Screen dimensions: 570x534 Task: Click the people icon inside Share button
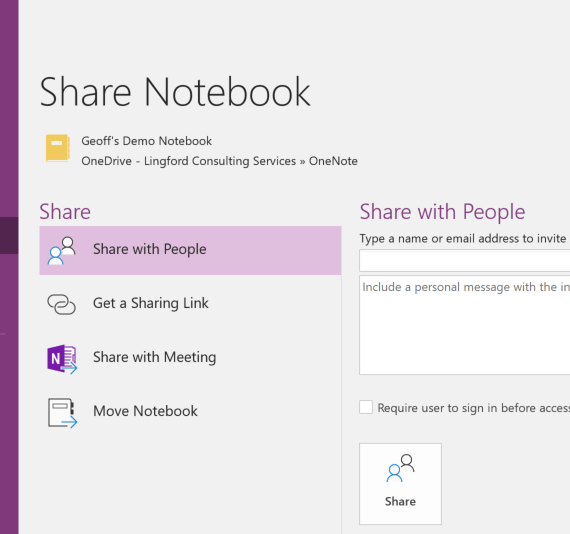[x=400, y=468]
